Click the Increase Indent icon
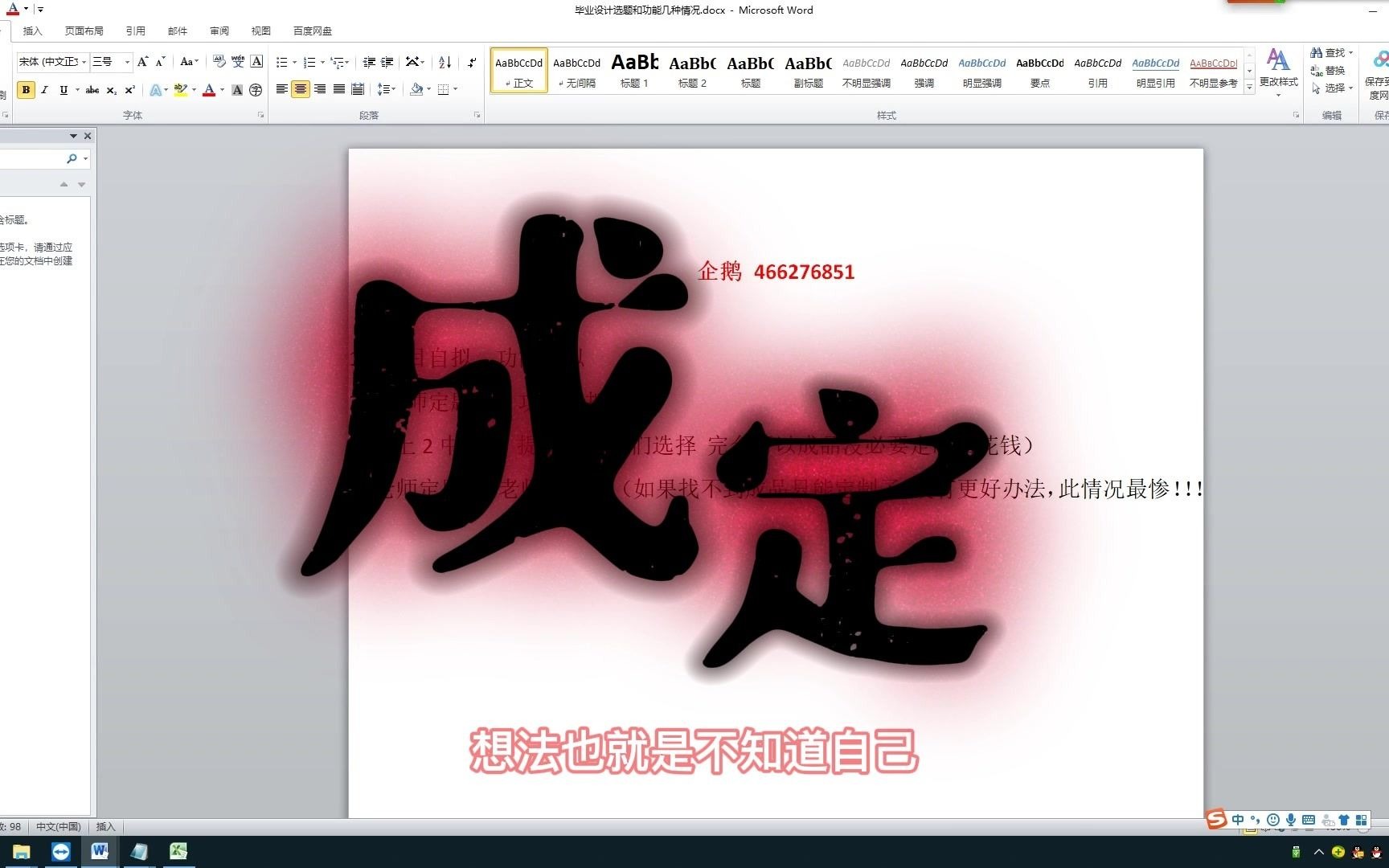 pos(387,62)
